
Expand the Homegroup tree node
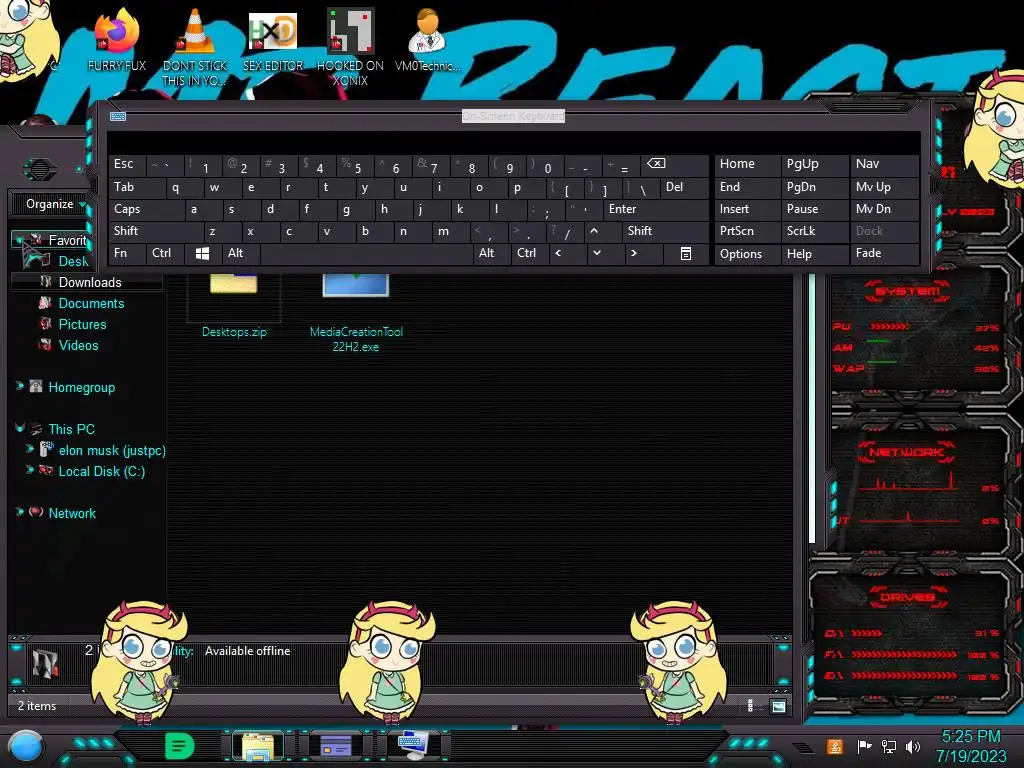[x=20, y=386]
